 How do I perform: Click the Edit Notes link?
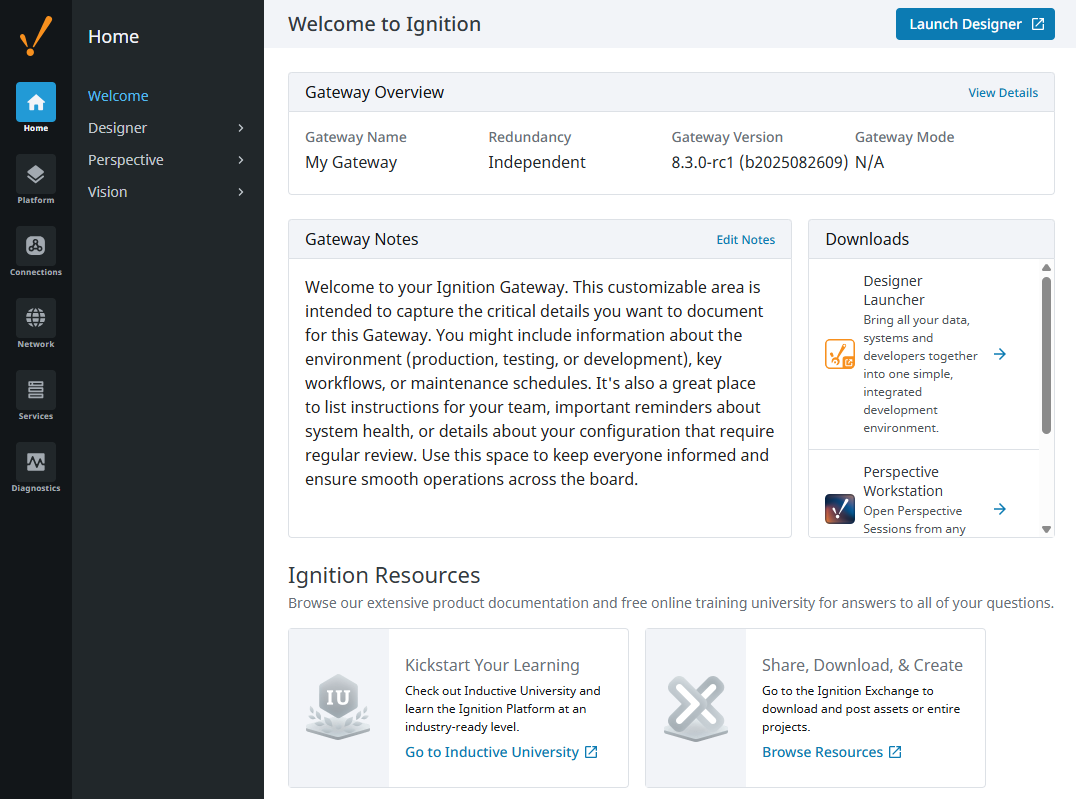click(745, 240)
